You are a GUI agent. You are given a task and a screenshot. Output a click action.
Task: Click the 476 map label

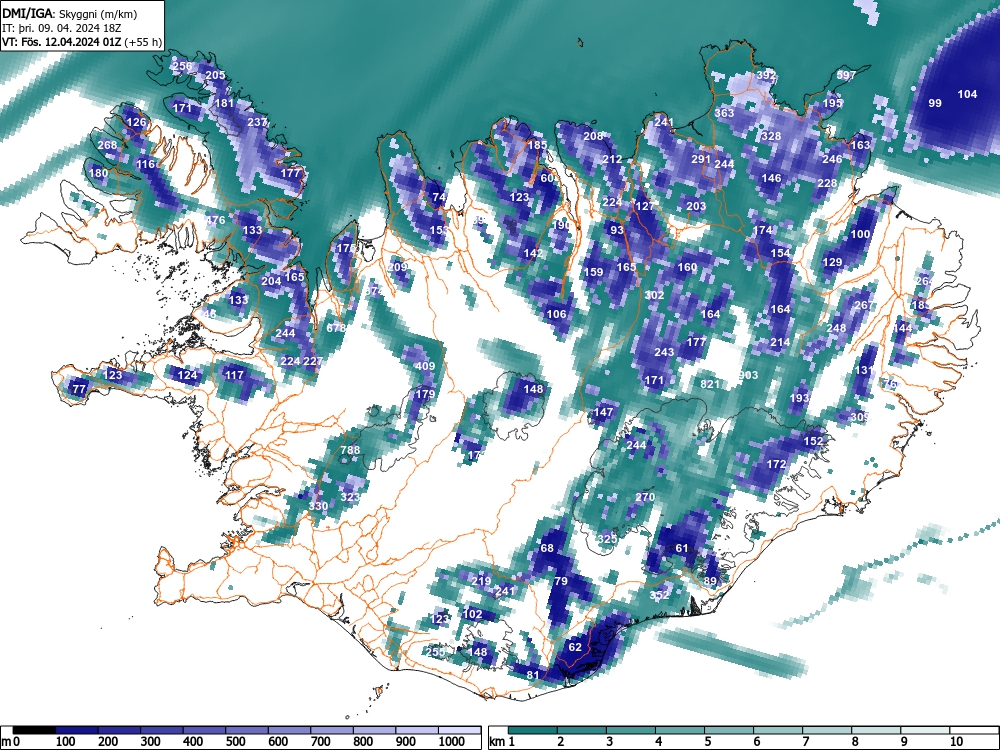216,221
